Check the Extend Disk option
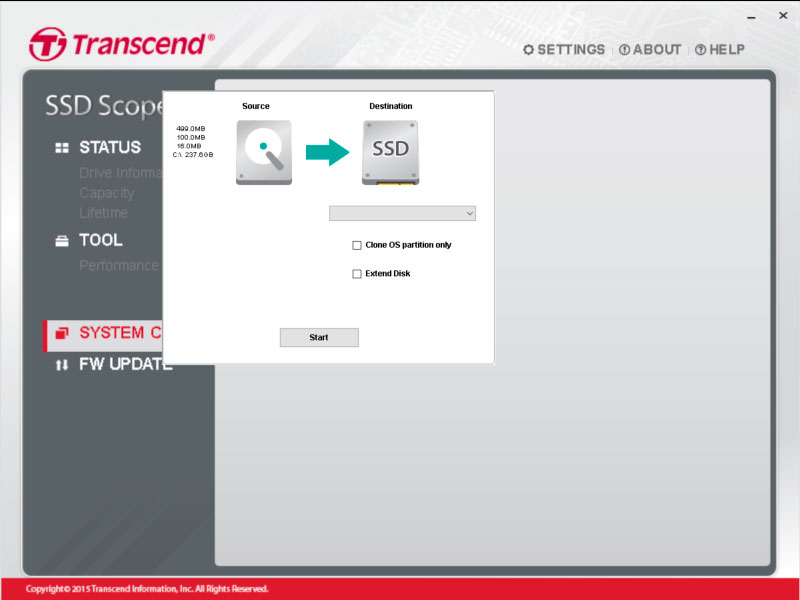The width and height of the screenshot is (800, 600). (x=357, y=274)
